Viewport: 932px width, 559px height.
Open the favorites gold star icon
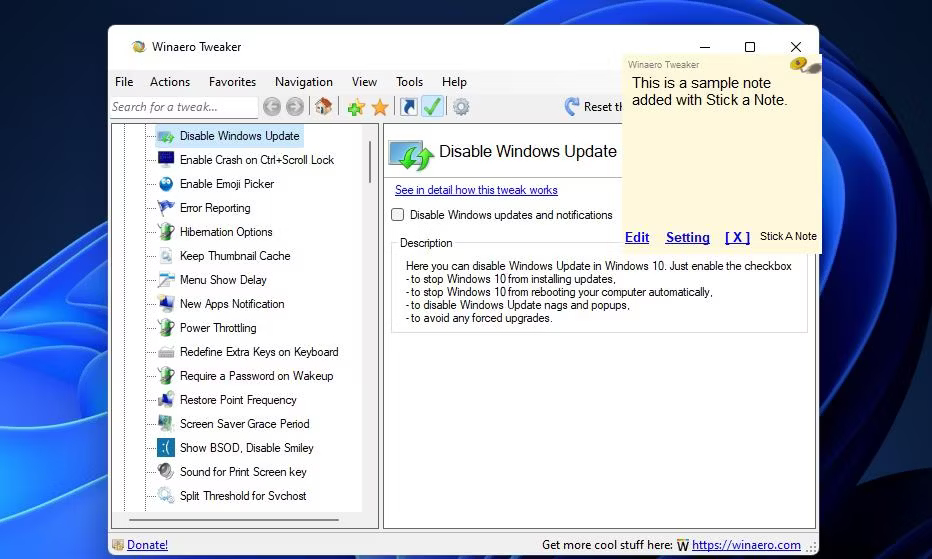coord(380,107)
